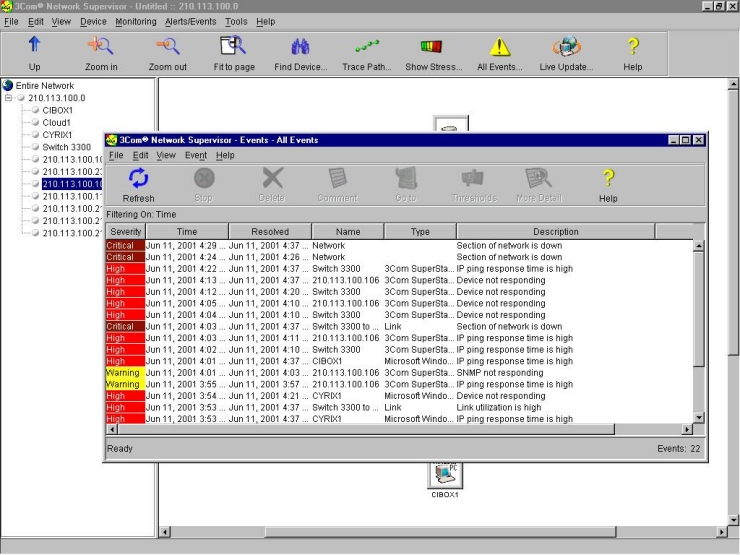Select the Zoom in tool
The height and width of the screenshot is (555, 740).
(100, 47)
